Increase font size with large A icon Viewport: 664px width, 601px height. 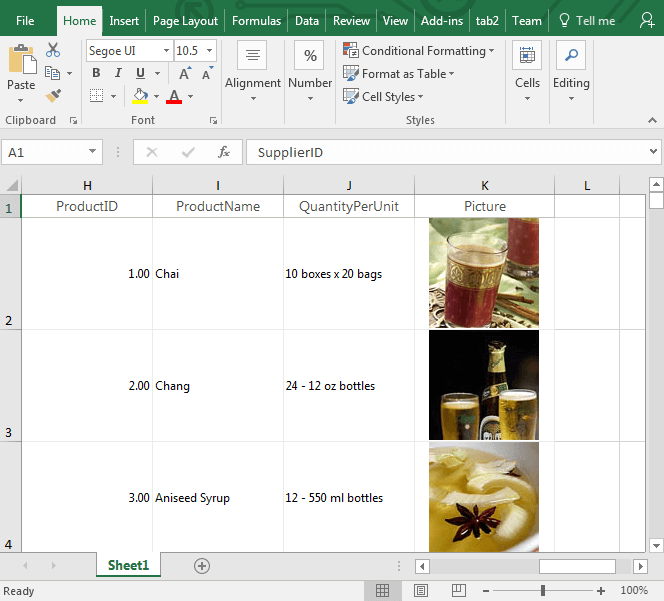tap(185, 73)
